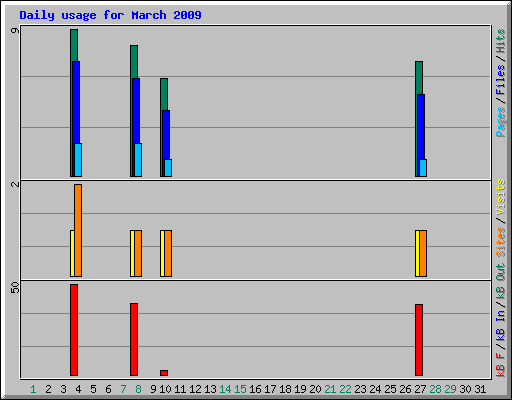Click the yellow Visits bar for day 4

click(x=72, y=253)
